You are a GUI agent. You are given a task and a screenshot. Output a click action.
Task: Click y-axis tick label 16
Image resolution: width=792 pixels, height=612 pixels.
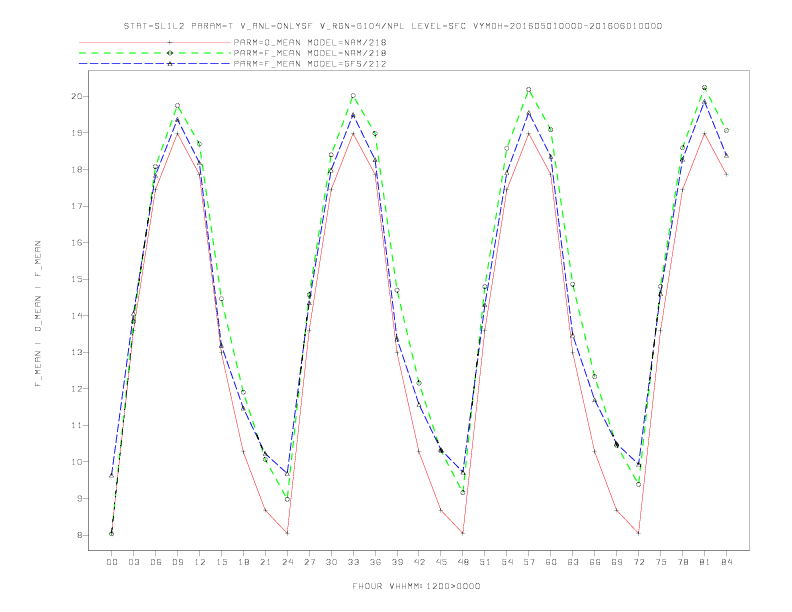pyautogui.click(x=77, y=242)
